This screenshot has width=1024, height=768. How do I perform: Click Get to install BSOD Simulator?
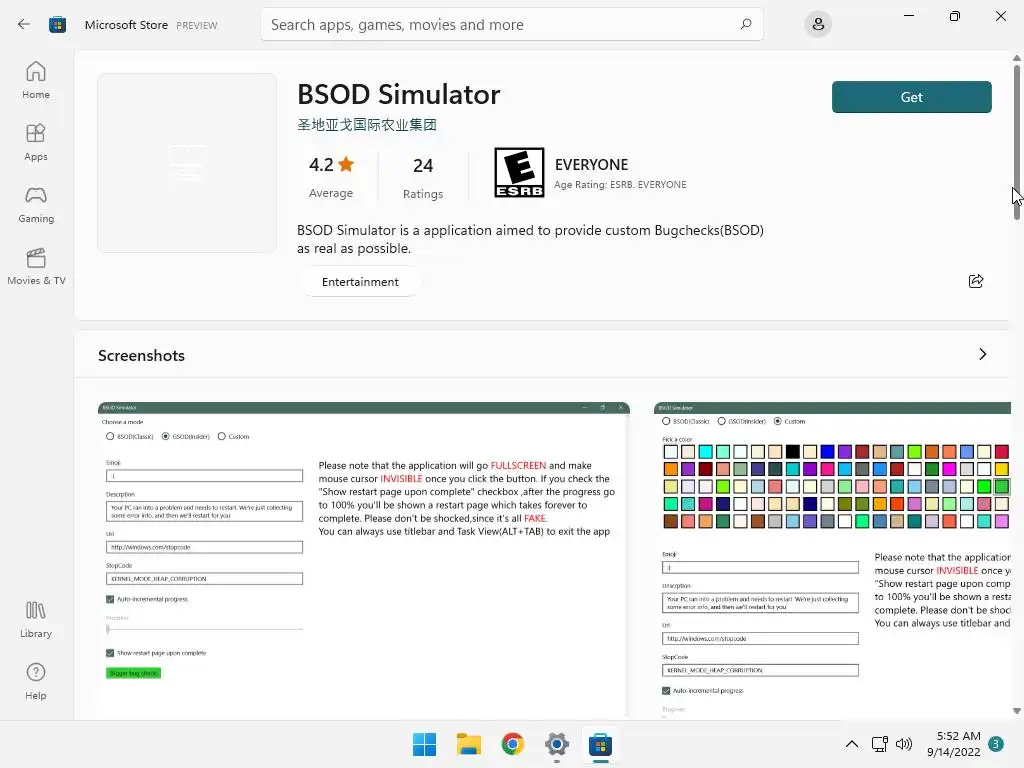point(912,97)
